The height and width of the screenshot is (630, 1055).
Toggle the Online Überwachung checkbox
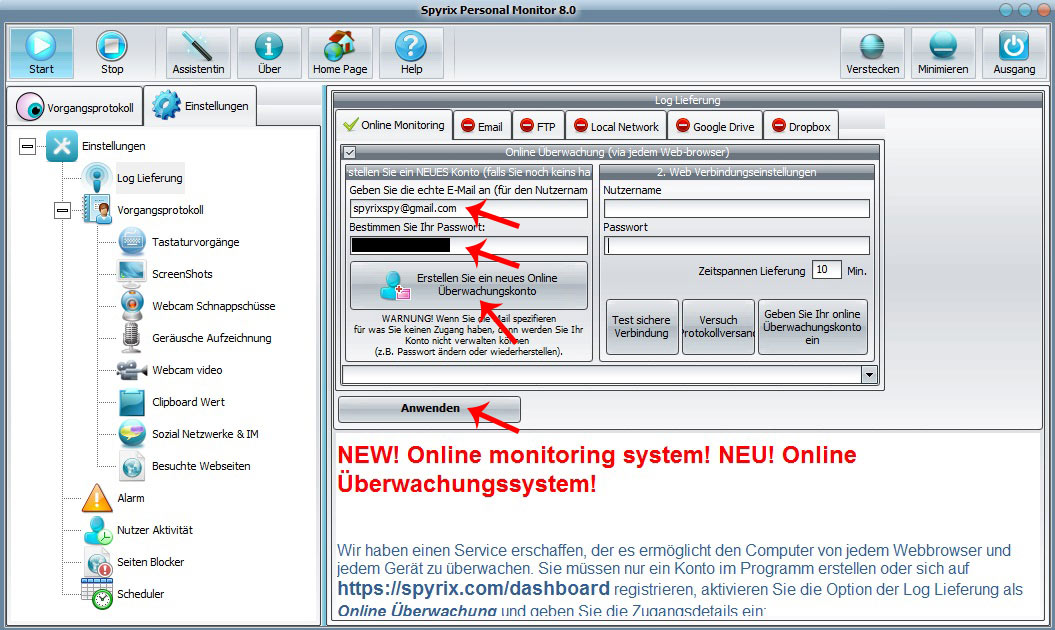point(349,153)
